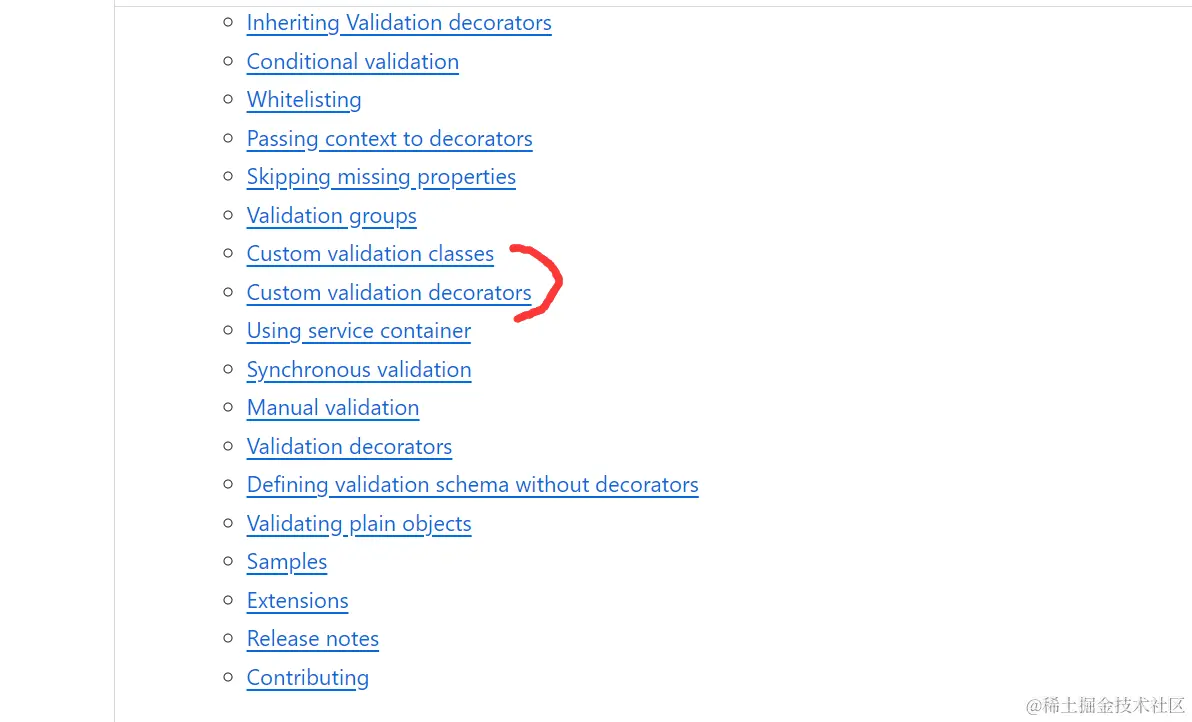Click the red hand-drawn bracket annotation
This screenshot has height=722, width=1192.
pyautogui.click(x=537, y=283)
